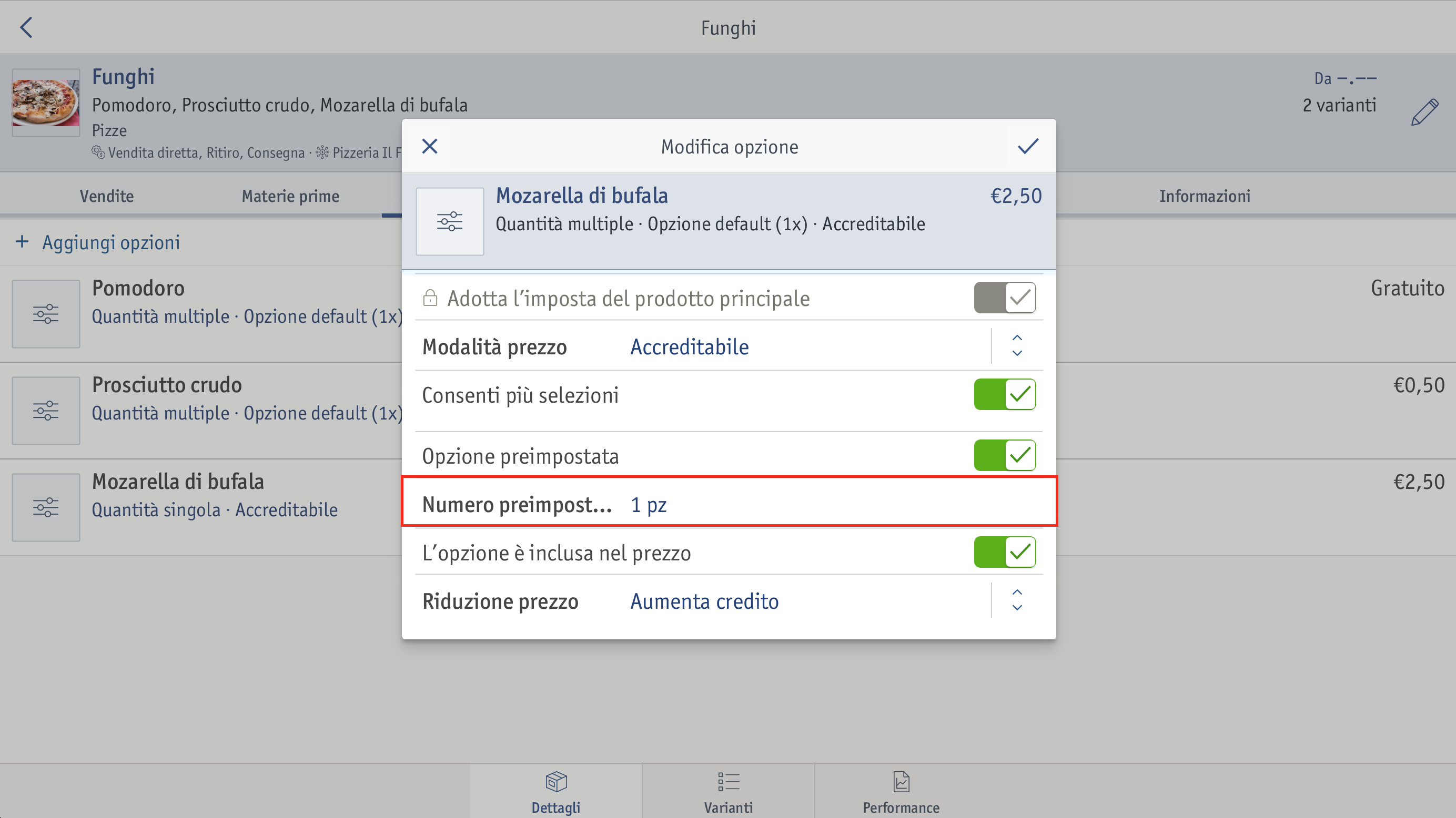Confirm changes with the checkmark icon
Viewport: 1456px width, 818px height.
pyautogui.click(x=1028, y=146)
